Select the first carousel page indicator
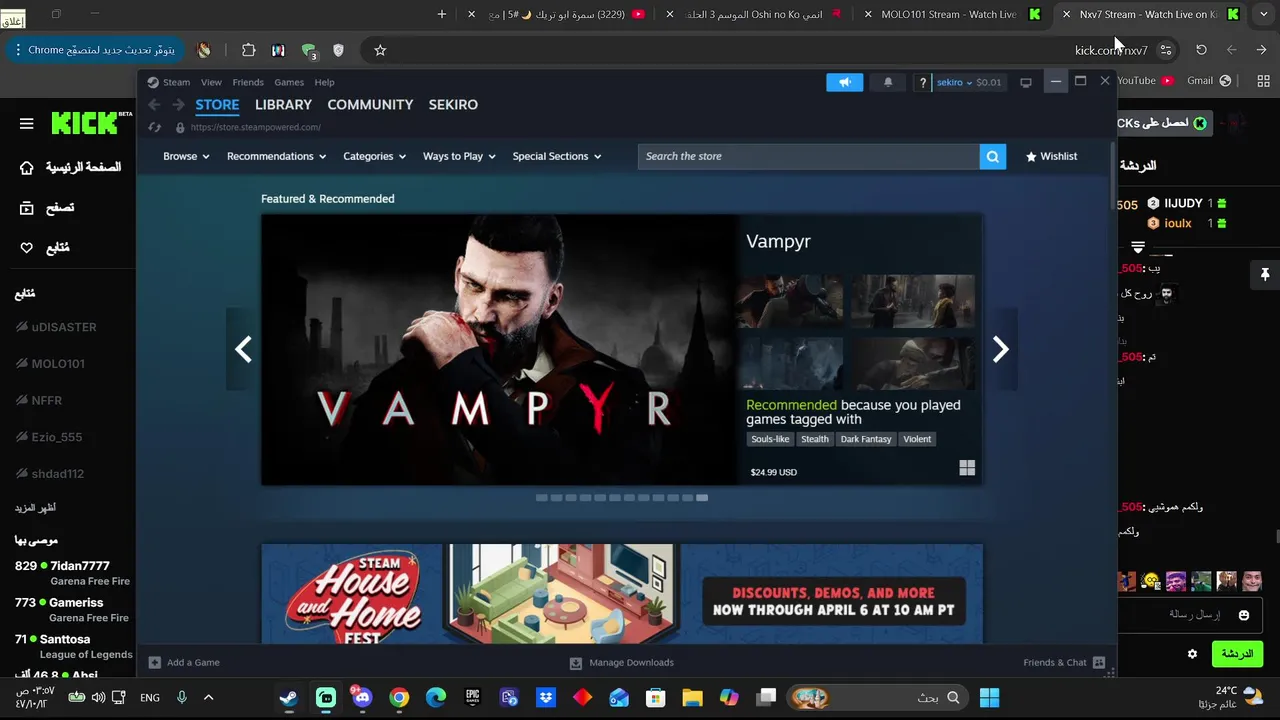The height and width of the screenshot is (720, 1280). tap(541, 497)
